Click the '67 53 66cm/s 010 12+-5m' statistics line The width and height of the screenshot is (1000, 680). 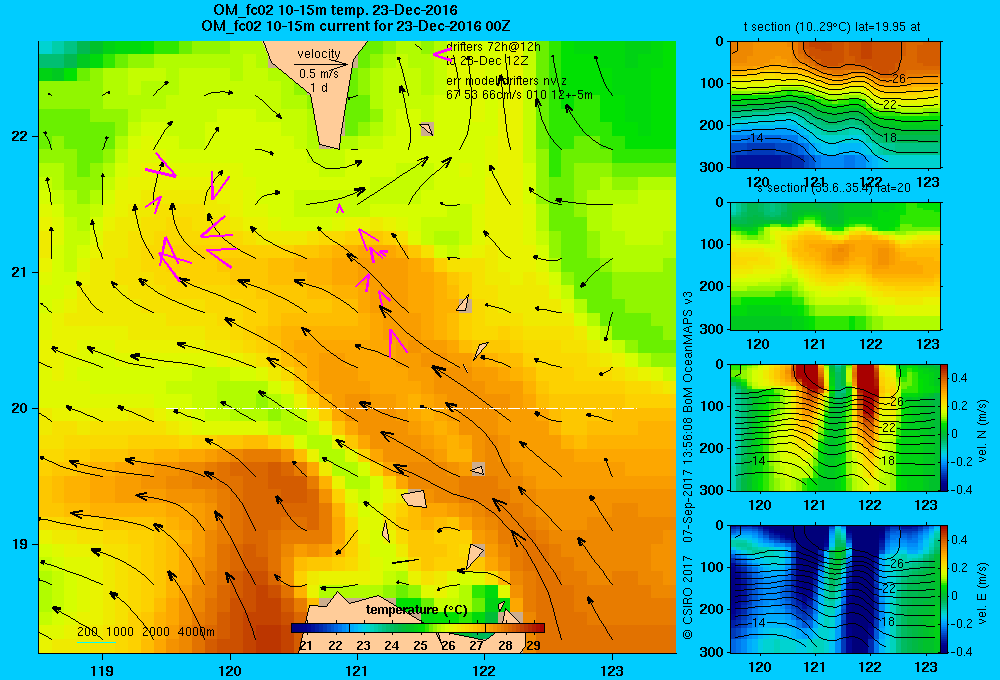coord(519,95)
